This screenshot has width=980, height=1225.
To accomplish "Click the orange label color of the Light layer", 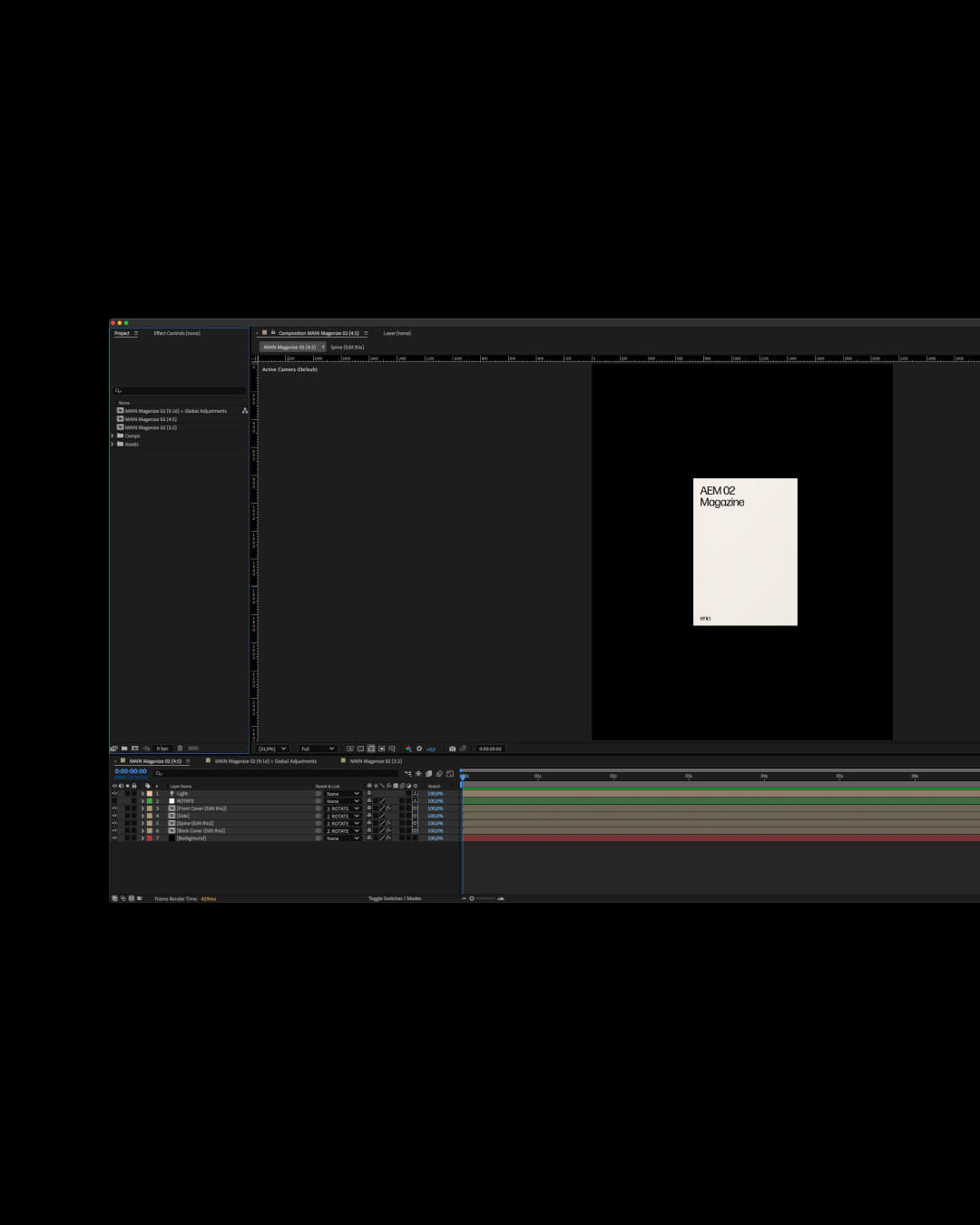I will 150,793.
